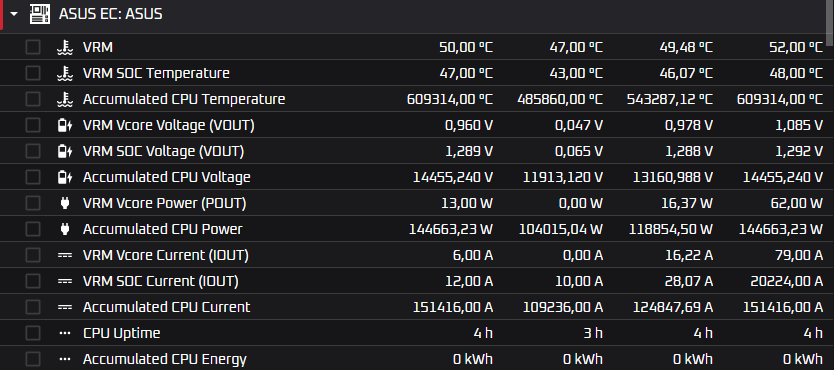The image size is (834, 370).
Task: Click the Vcore power value 62,00 W
Action: click(796, 203)
